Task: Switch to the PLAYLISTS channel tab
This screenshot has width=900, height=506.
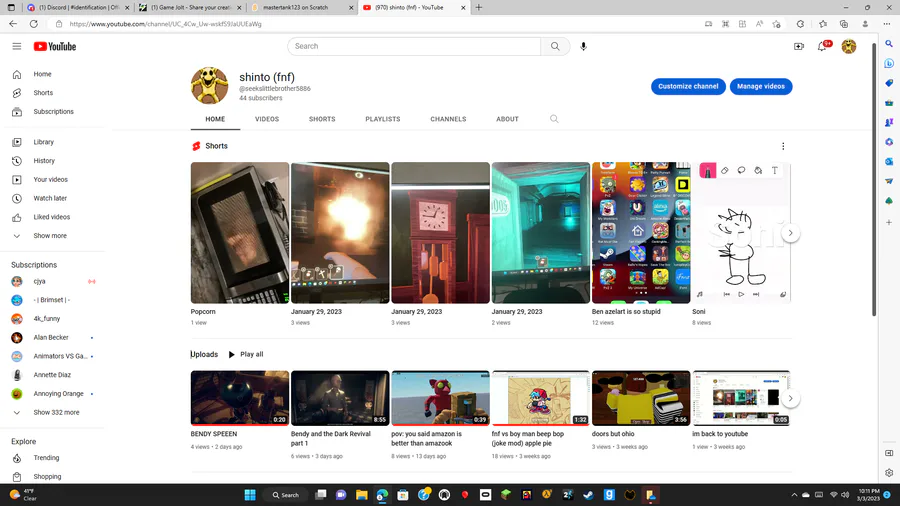Action: pos(383,119)
